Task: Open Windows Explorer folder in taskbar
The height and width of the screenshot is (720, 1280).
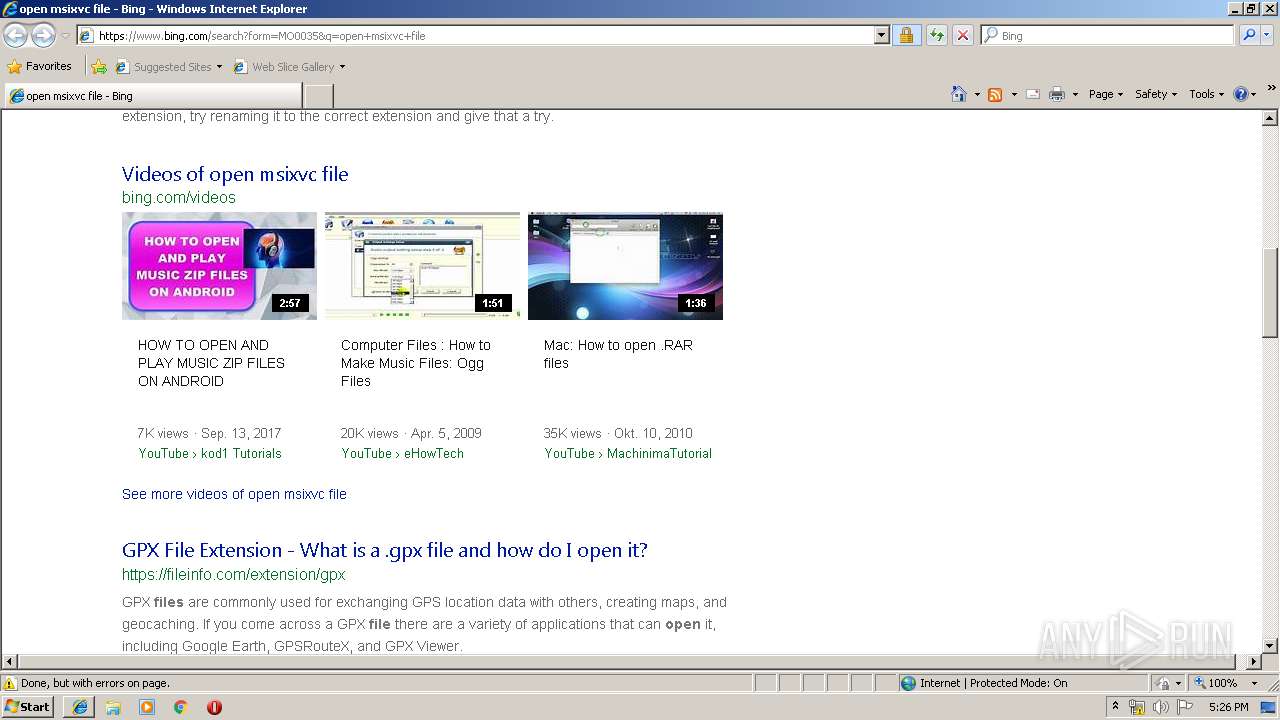Action: [113, 707]
